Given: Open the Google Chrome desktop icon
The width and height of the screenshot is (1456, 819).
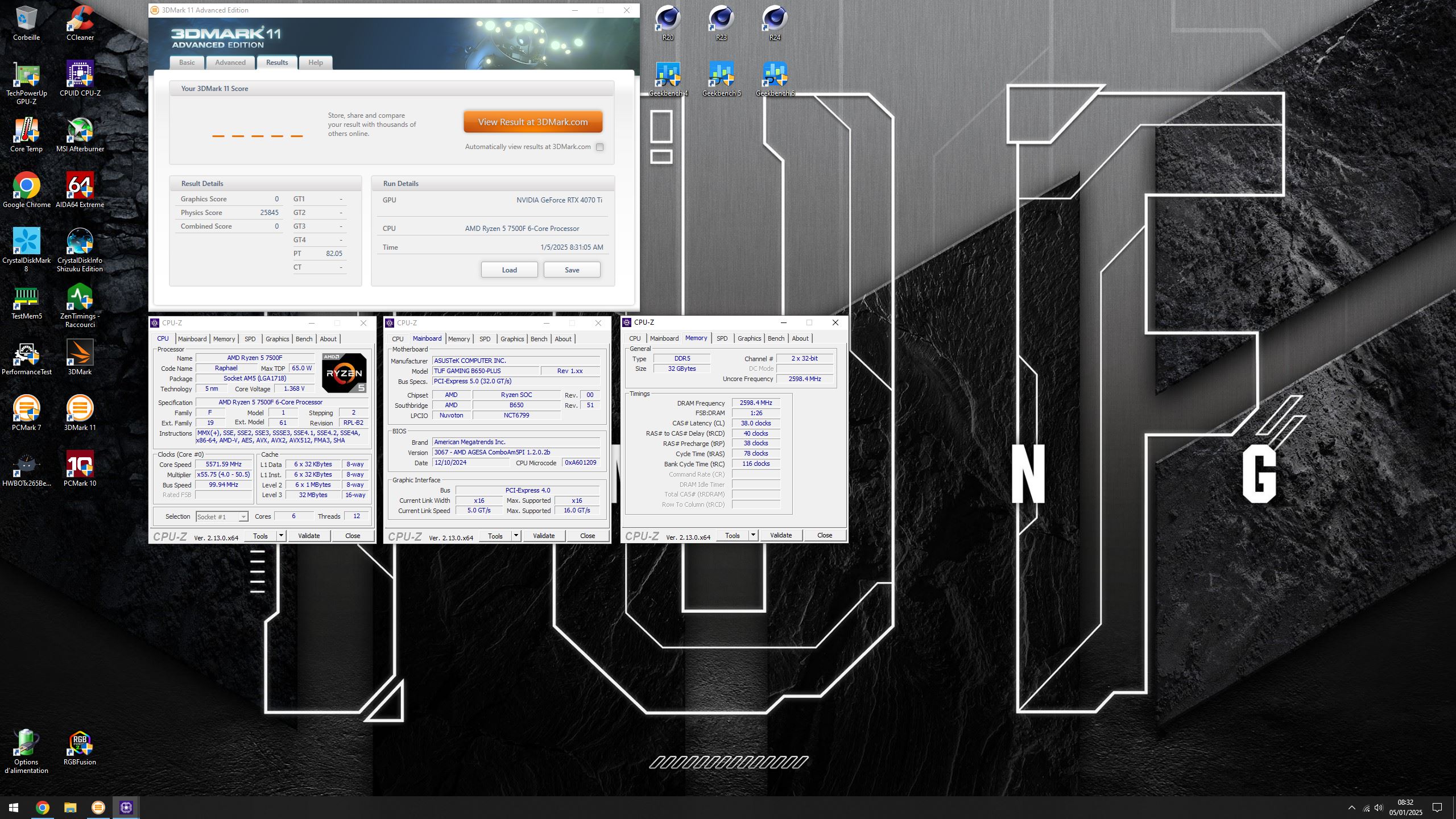Looking at the screenshot, I should (x=26, y=191).
